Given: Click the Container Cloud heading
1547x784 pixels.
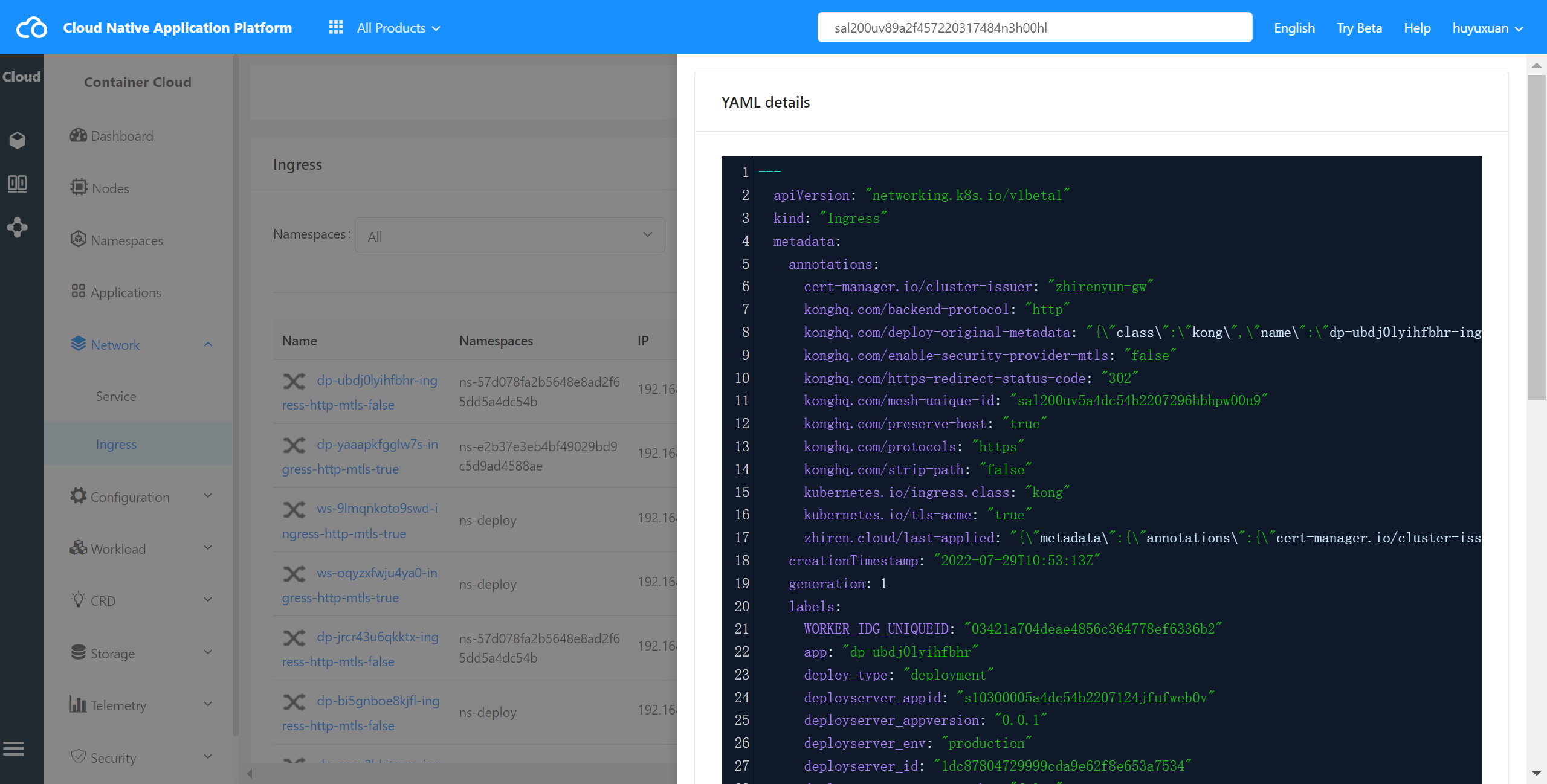Looking at the screenshot, I should 137,82.
